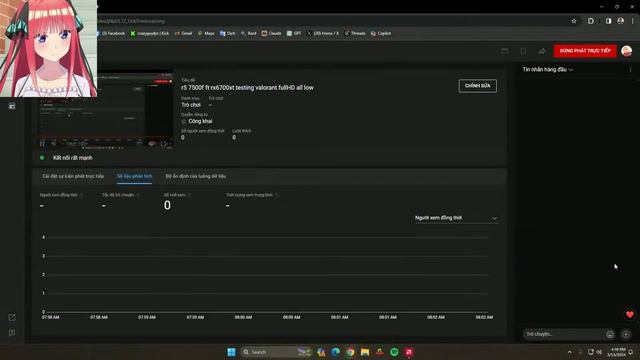
Task: Open the taskbar clock and date
Action: click(x=616, y=352)
